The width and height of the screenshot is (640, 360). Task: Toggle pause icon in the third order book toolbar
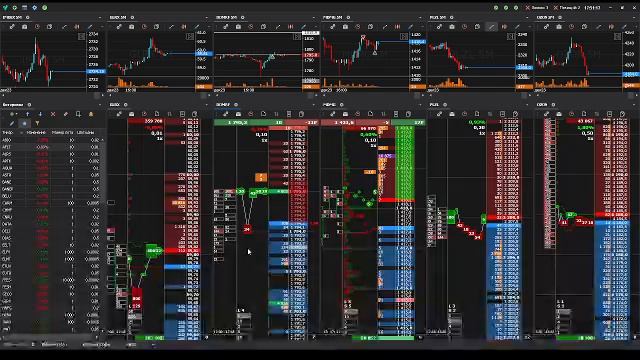click(x=276, y=114)
